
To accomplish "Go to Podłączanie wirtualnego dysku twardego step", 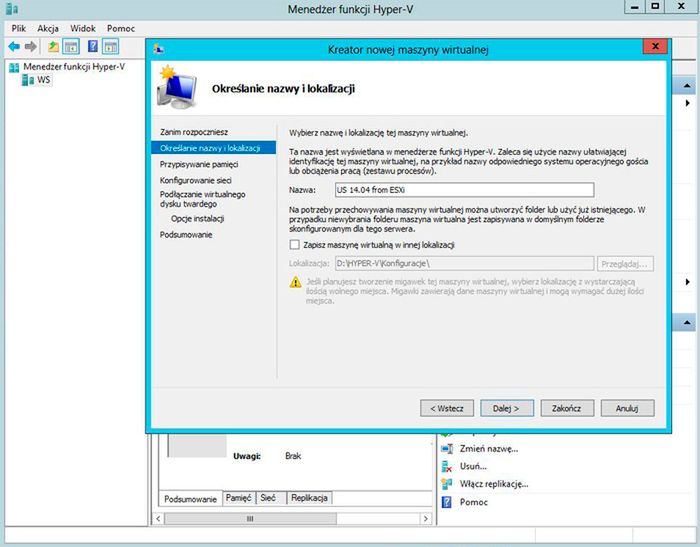I will pos(202,199).
